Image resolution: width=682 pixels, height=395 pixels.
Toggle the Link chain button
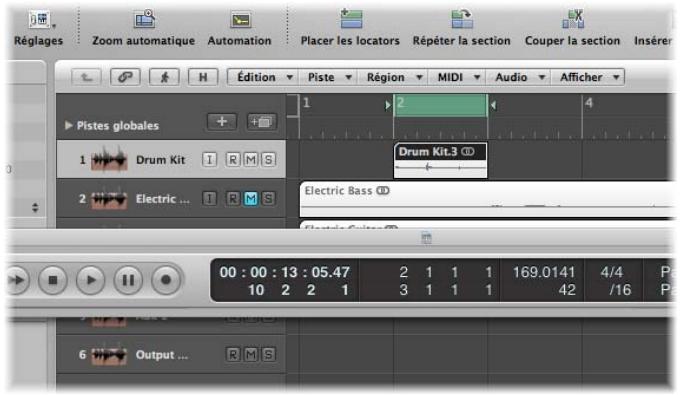pyautogui.click(x=125, y=77)
